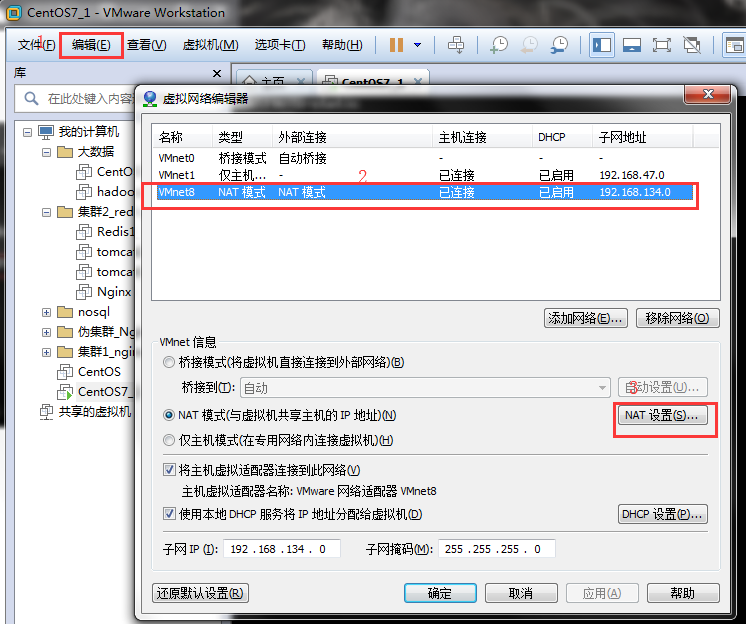Close the 虚拟网络编辑器 dialog
Viewport: 746px width, 624px height.
click(x=707, y=94)
